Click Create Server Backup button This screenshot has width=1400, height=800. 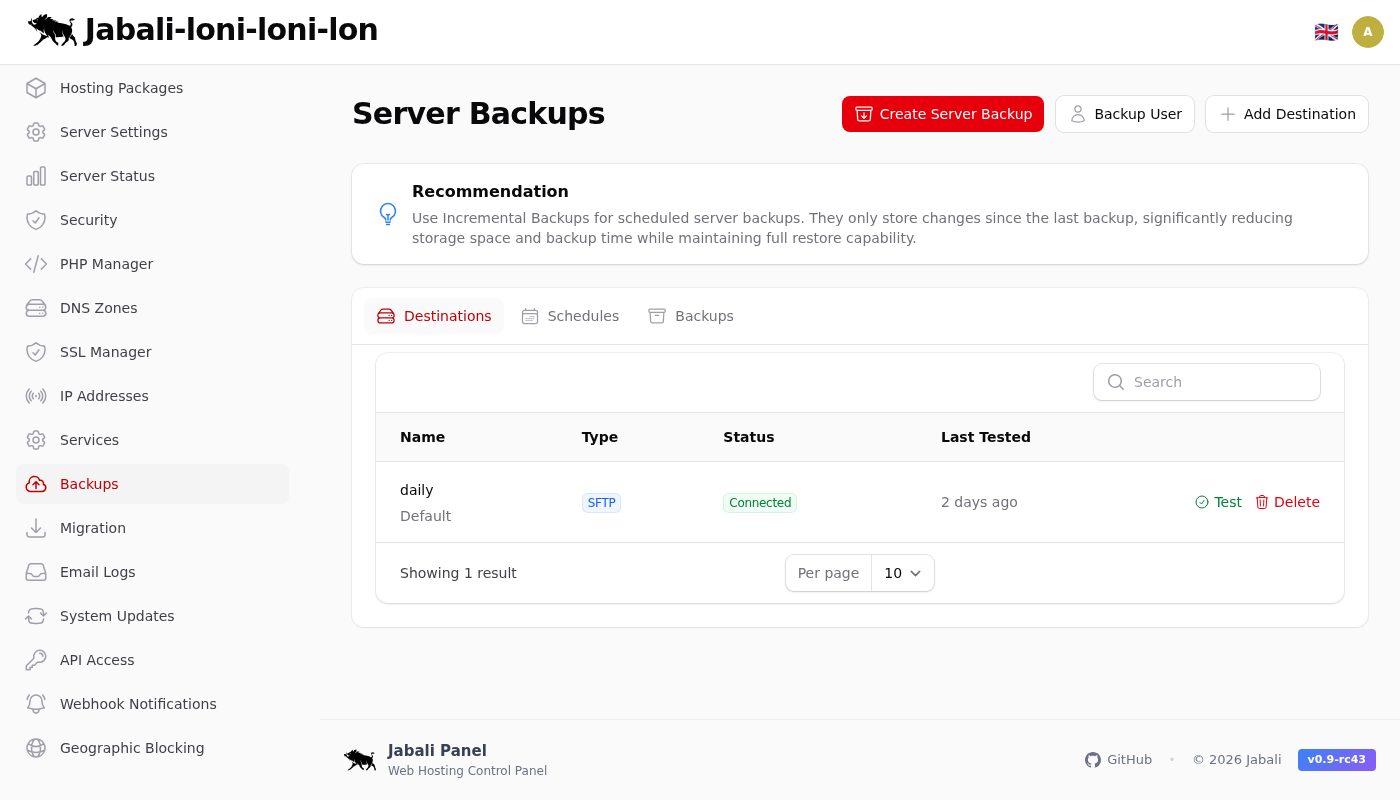point(943,114)
